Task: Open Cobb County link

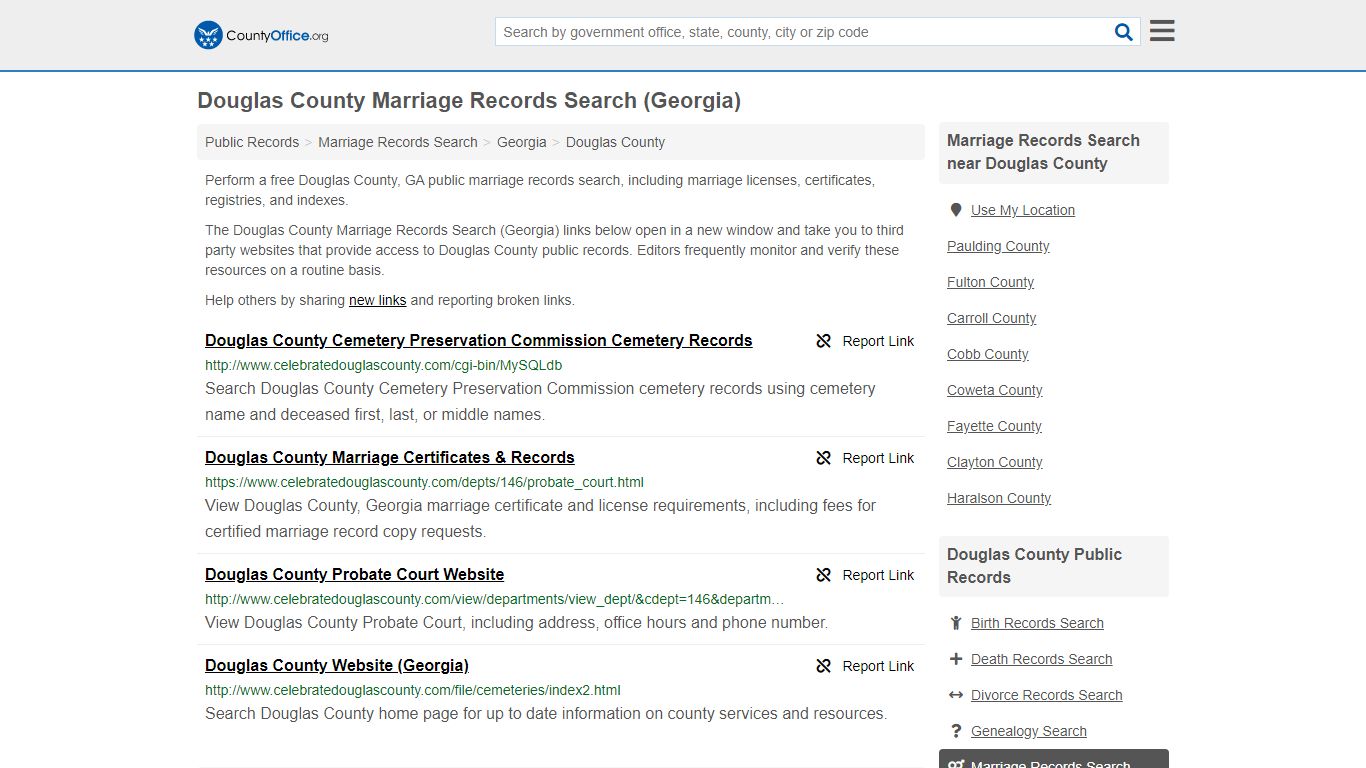Action: tap(987, 354)
